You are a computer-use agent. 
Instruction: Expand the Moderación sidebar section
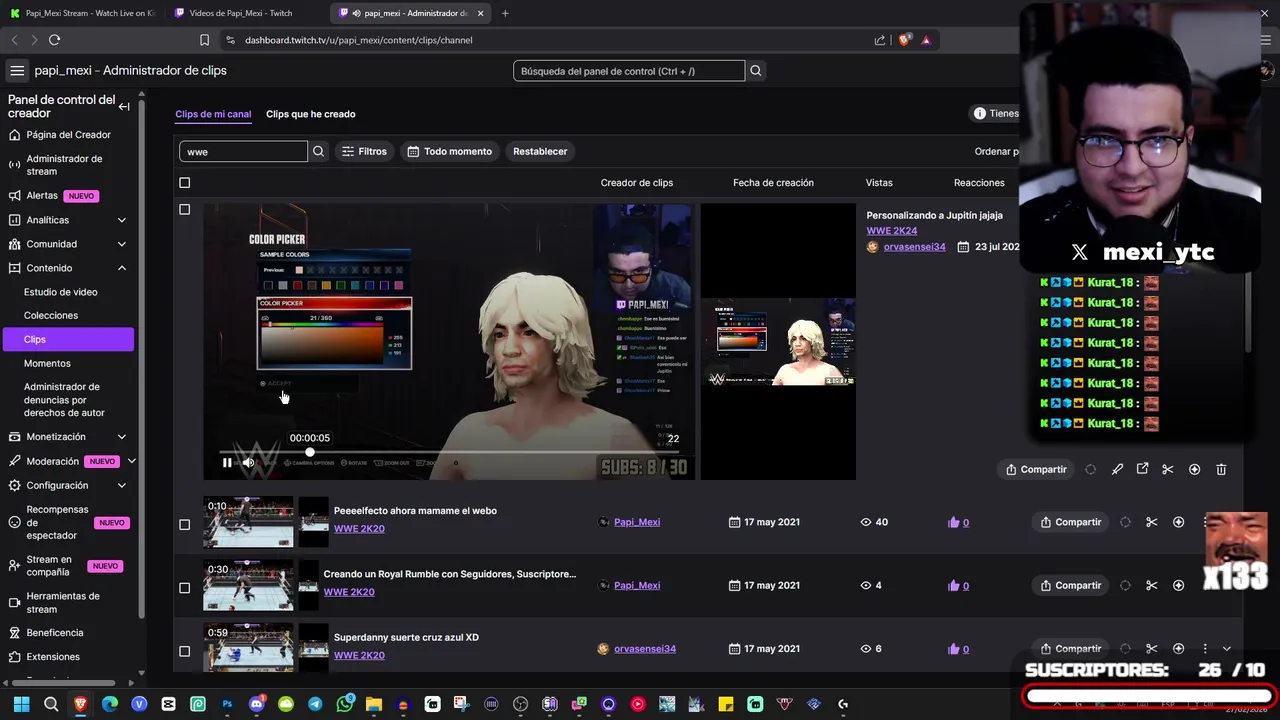(131, 461)
